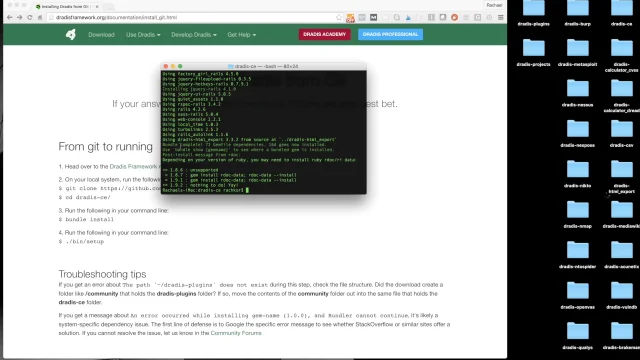Open the Download page from the navbar

(101, 35)
